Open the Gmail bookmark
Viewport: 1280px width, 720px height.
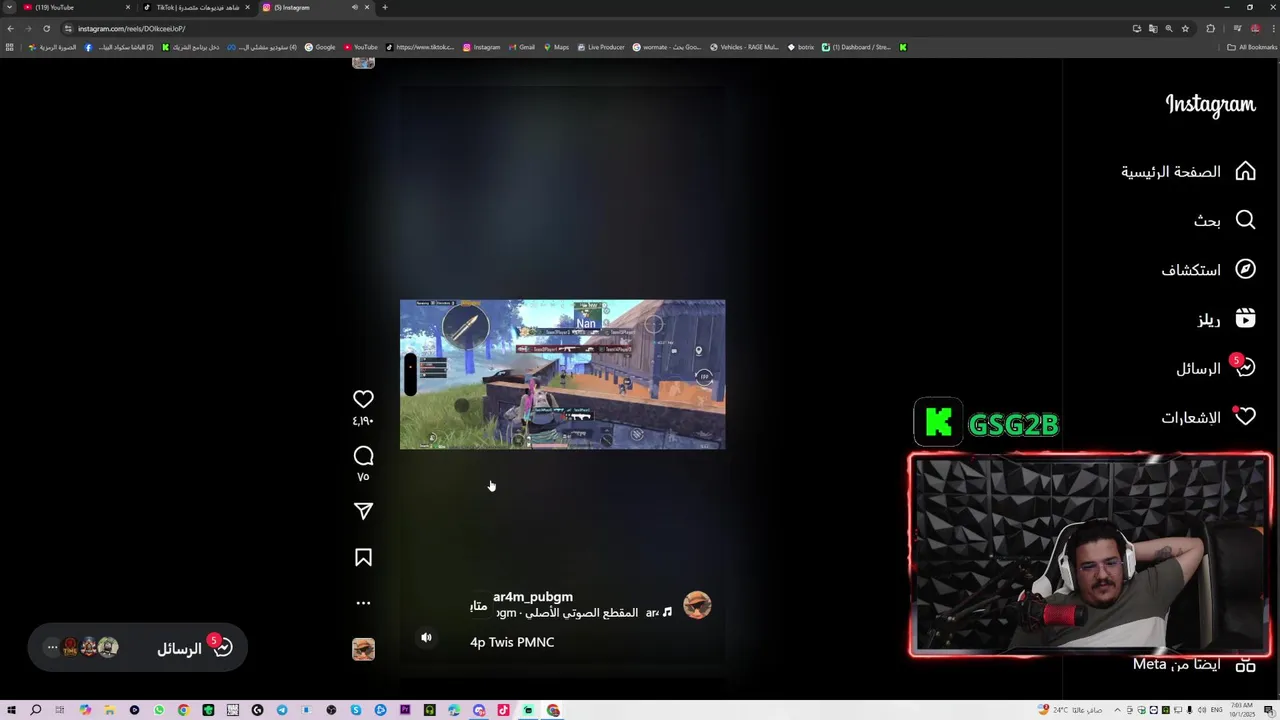coord(521,47)
